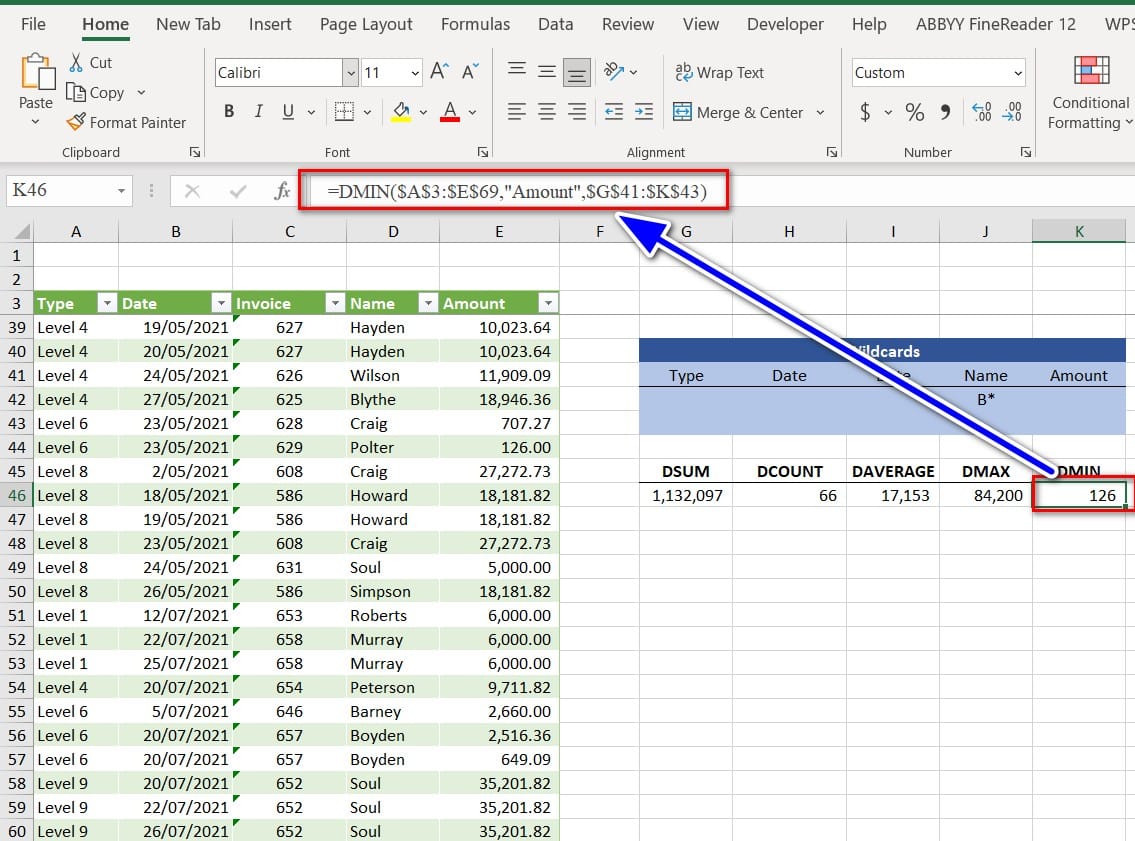Toggle Italic formatting
This screenshot has height=841, width=1135.
coord(259,112)
